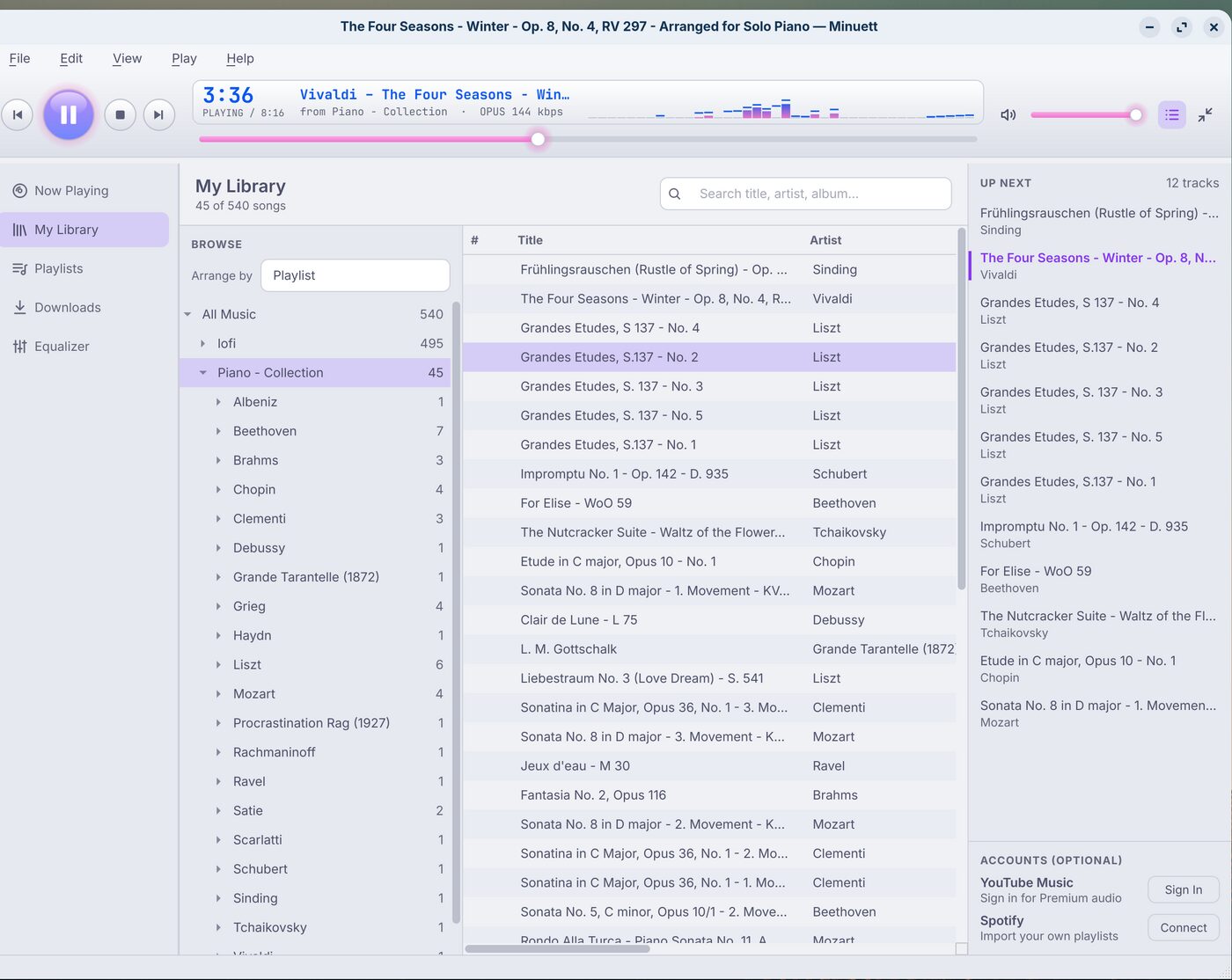Skip to next track
This screenshot has width=1232, height=980.
(x=158, y=114)
